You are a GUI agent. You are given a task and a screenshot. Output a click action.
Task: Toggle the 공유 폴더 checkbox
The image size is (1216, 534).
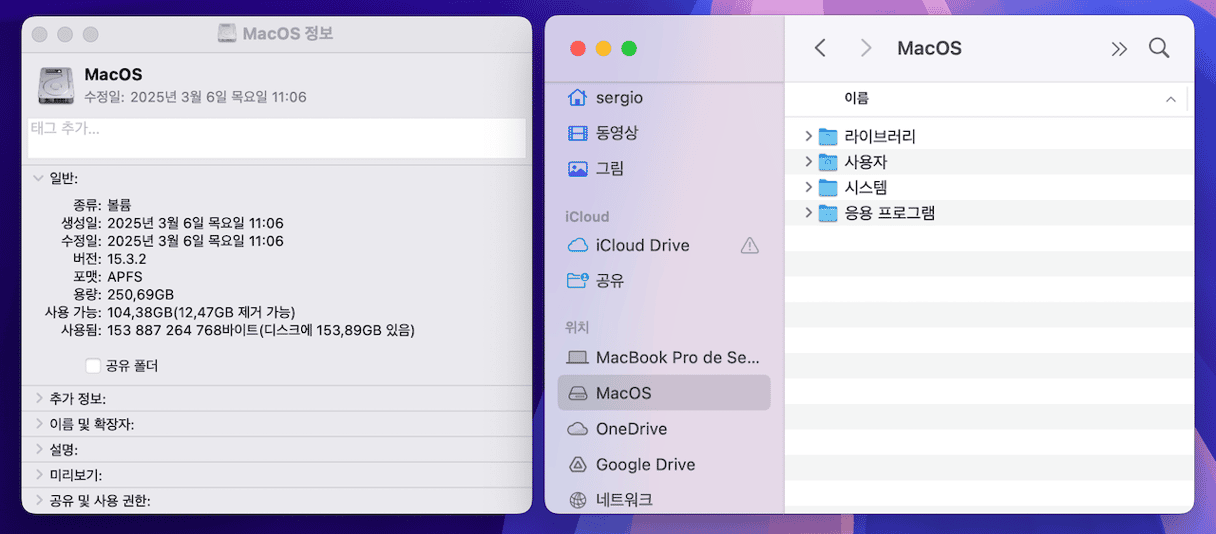tap(93, 366)
